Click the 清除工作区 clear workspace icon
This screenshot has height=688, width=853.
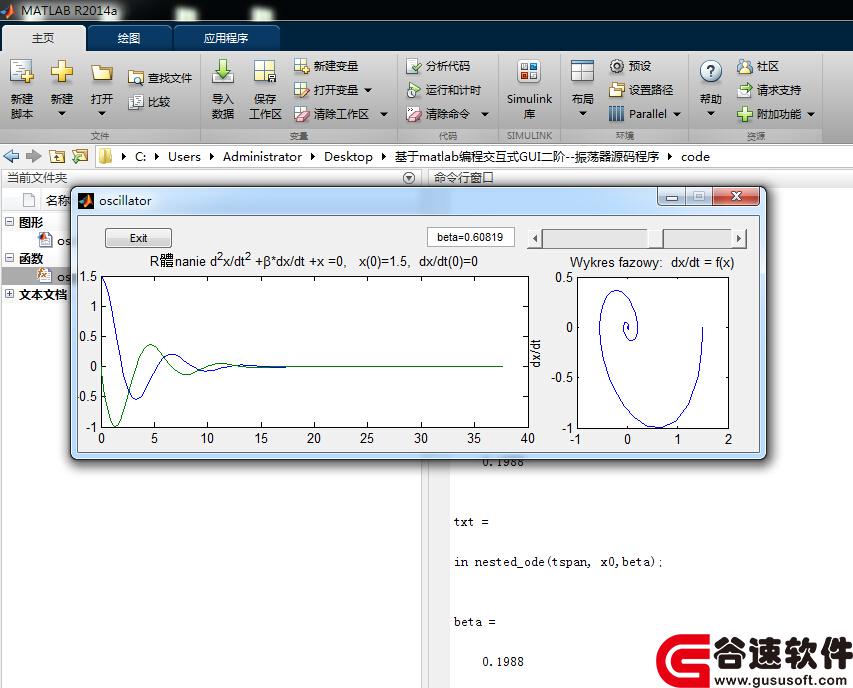point(301,114)
